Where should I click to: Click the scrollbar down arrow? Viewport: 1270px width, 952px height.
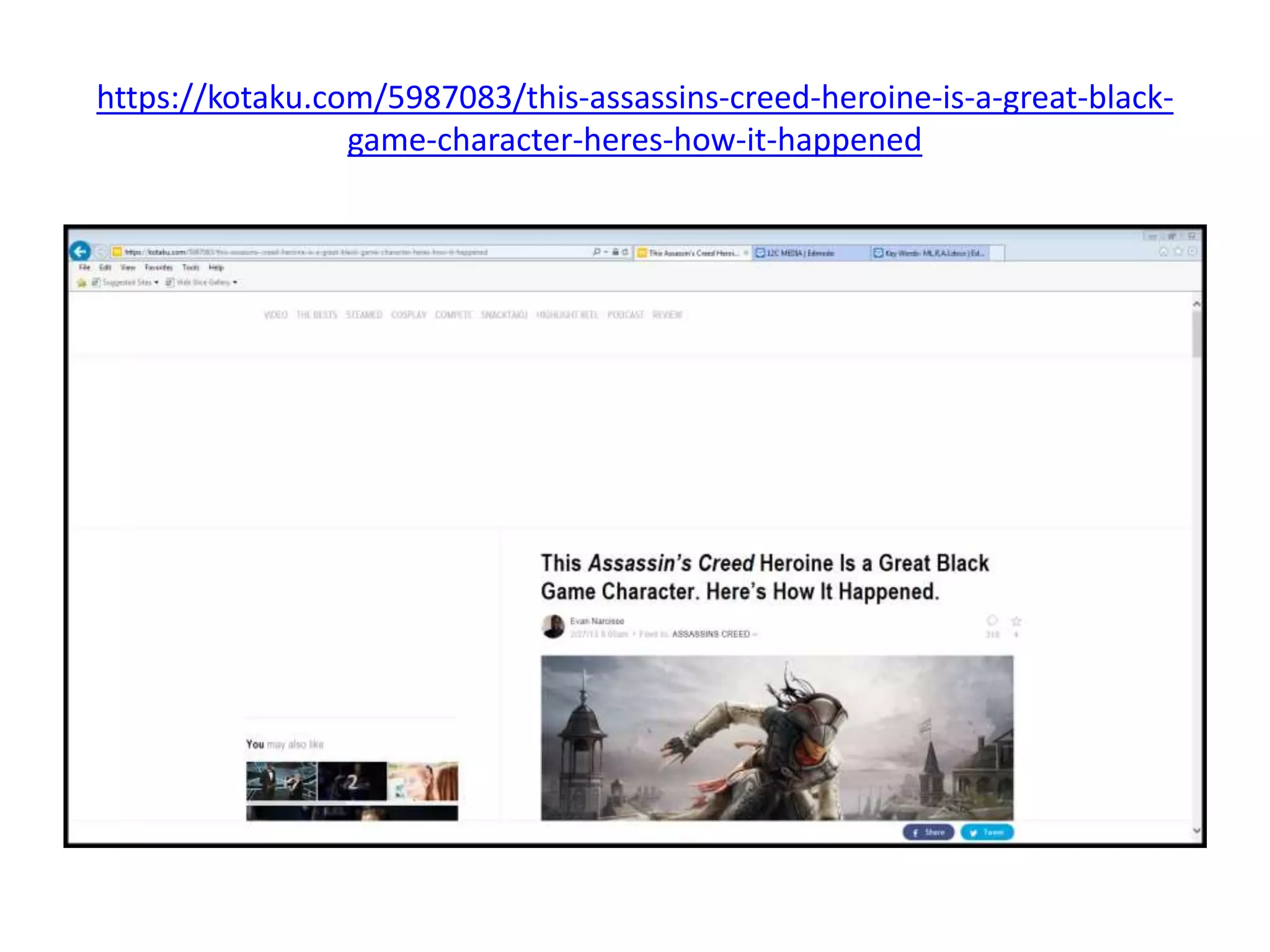tap(1196, 831)
